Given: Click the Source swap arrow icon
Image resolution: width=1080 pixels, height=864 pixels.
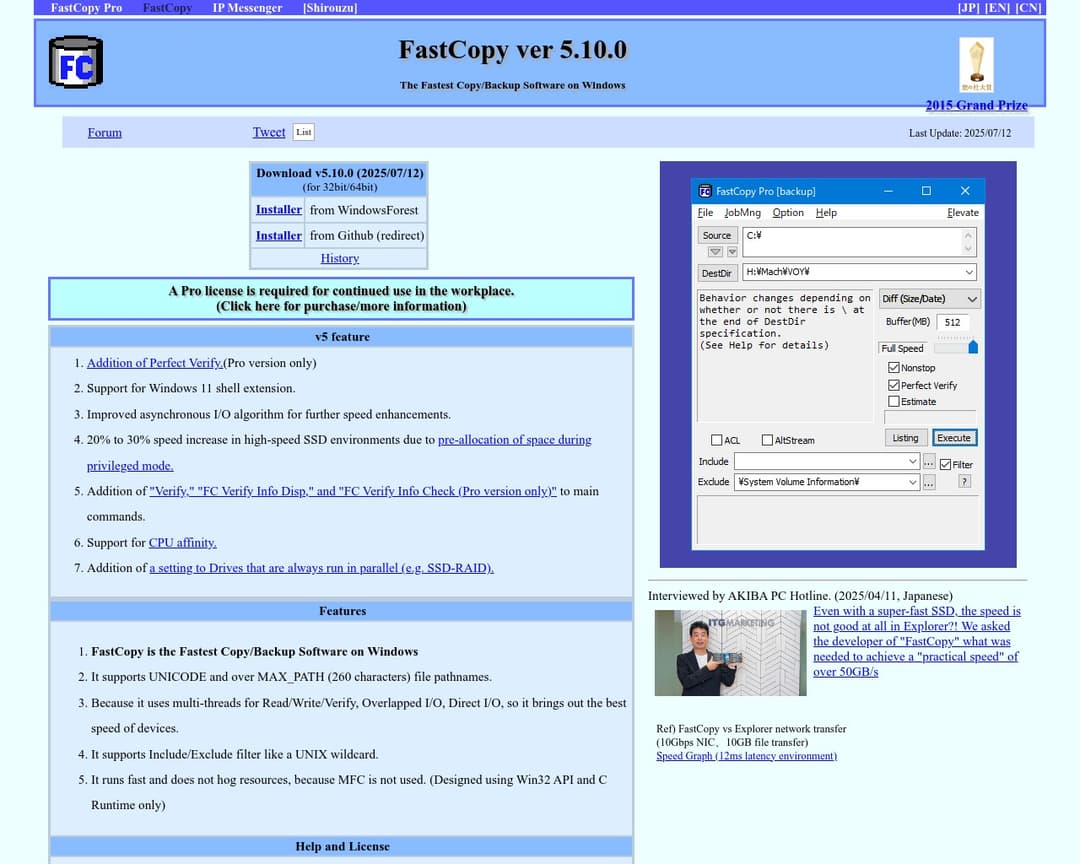Looking at the screenshot, I should [716, 251].
